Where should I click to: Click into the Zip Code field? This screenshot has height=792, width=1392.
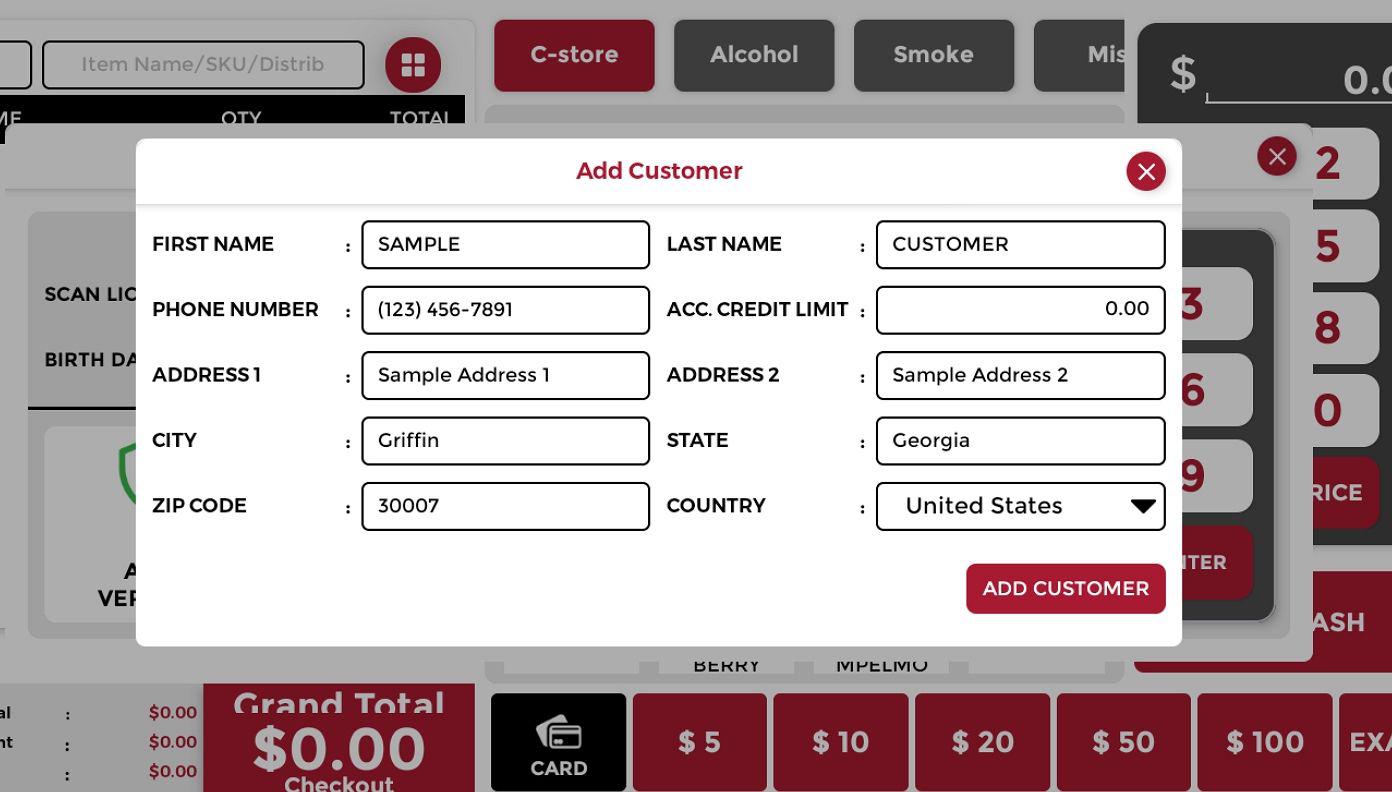pyautogui.click(x=505, y=506)
